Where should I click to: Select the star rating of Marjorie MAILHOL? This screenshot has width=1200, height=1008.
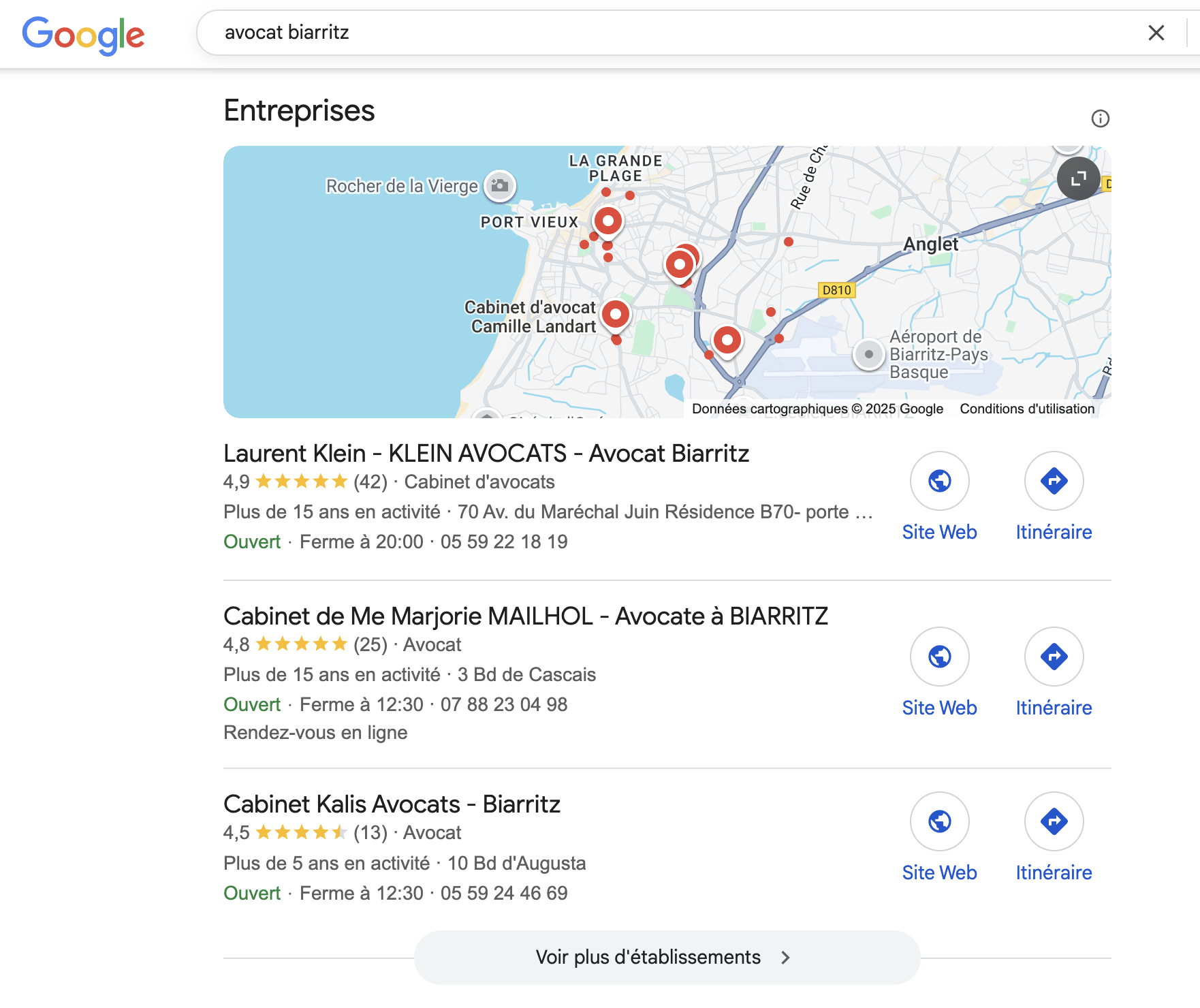pyautogui.click(x=300, y=643)
